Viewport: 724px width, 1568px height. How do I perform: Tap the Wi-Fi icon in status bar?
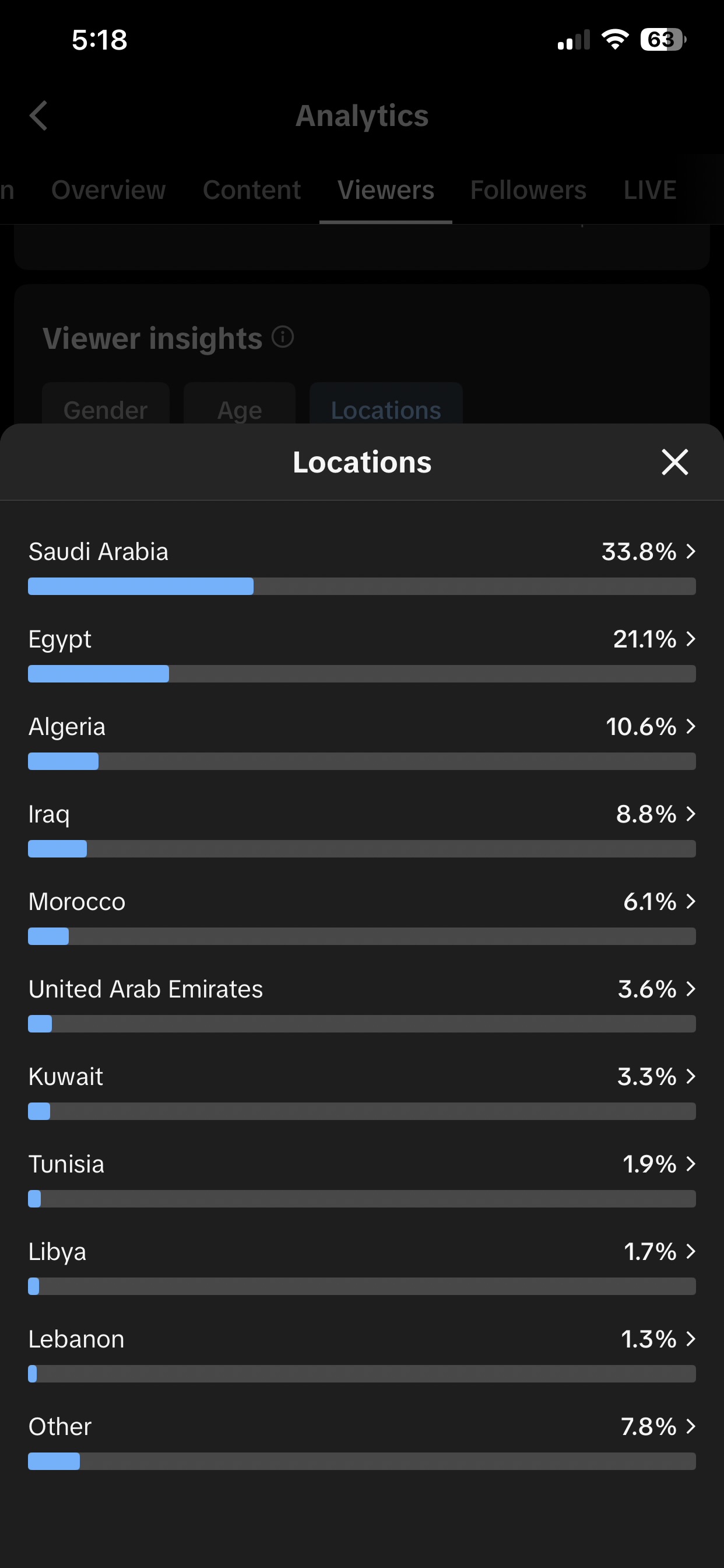click(614, 40)
